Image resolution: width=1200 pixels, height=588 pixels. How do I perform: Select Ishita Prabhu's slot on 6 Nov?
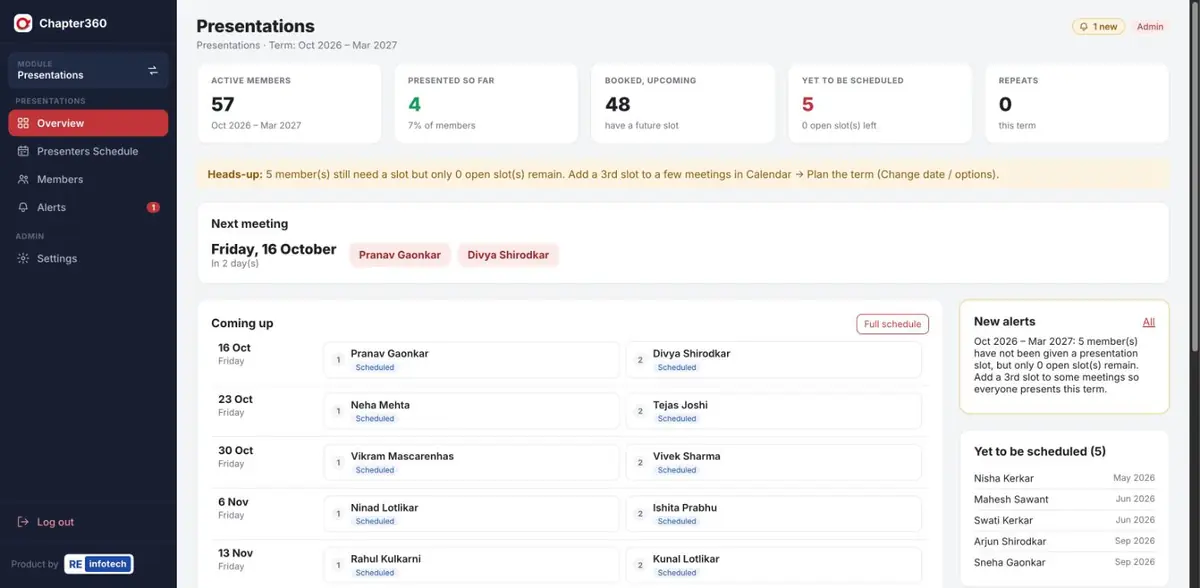pyautogui.click(x=773, y=514)
